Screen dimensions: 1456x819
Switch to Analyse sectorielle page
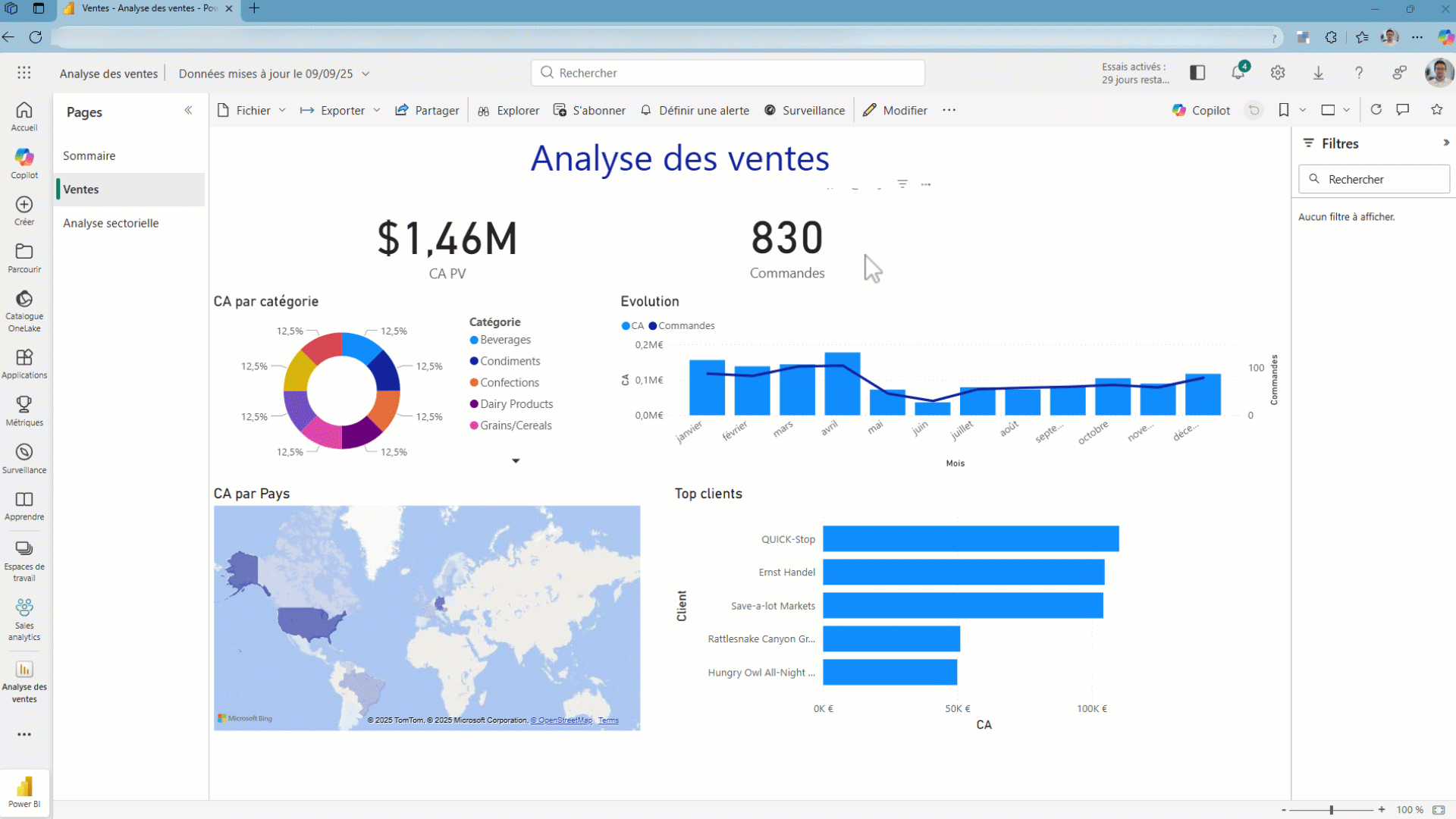pos(111,223)
